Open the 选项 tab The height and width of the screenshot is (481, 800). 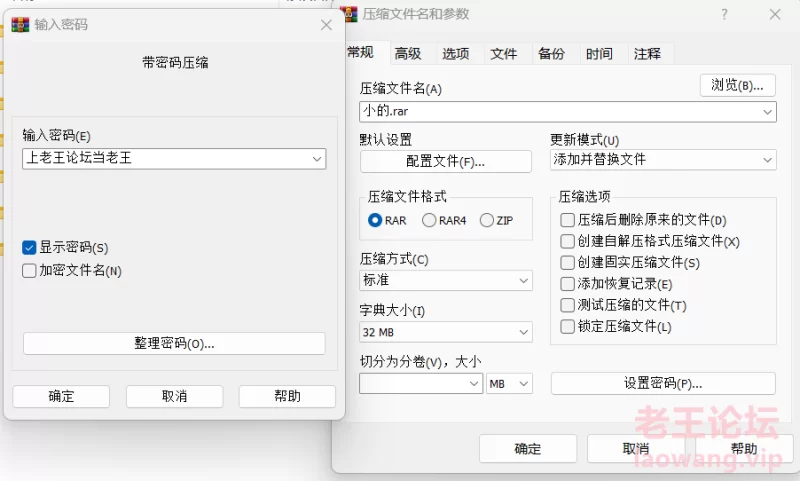(456, 54)
